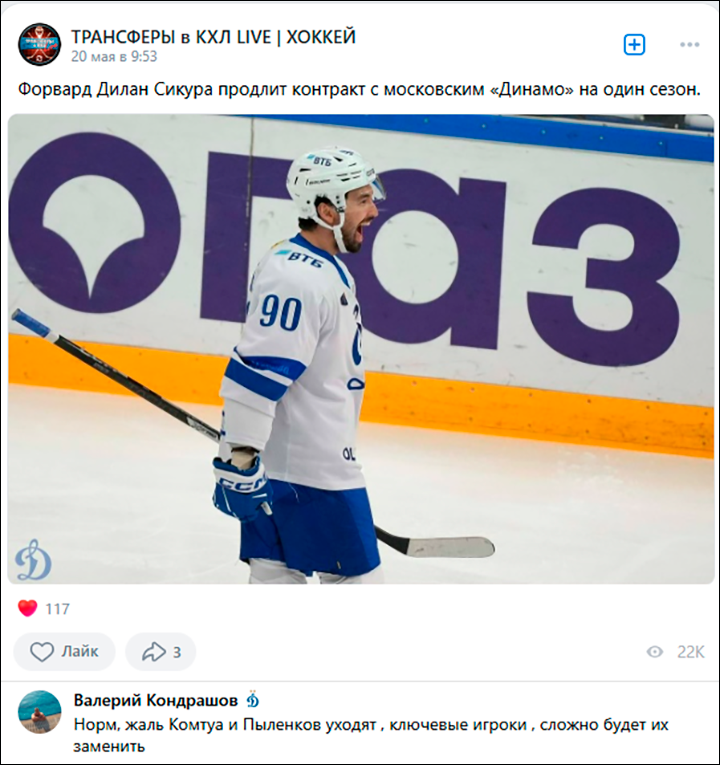720x765 pixels.
Task: Click the 22K views counter
Action: pos(691,652)
